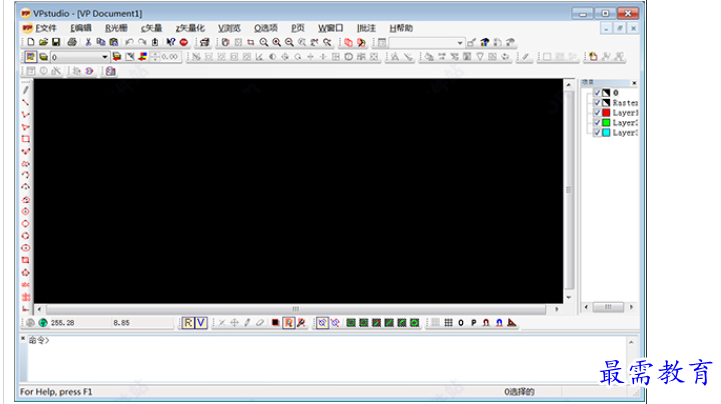Redo the last undone action
721x404 pixels.
[142, 42]
